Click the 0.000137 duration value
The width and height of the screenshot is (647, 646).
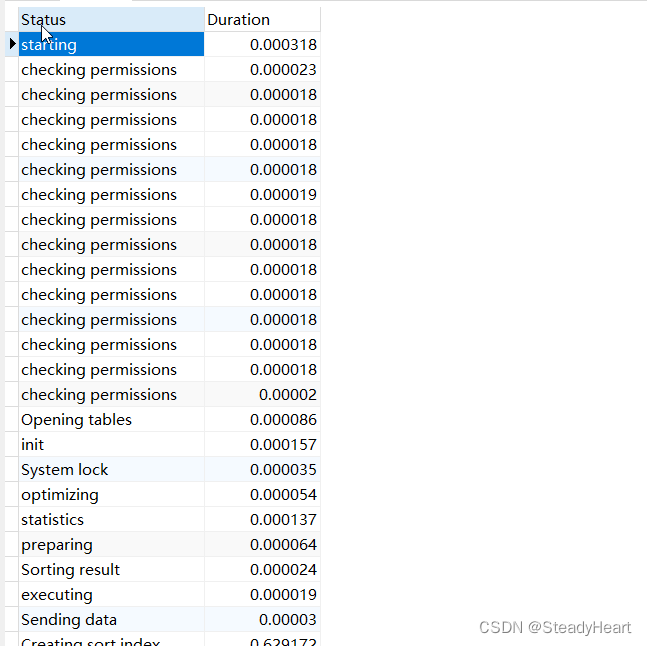coord(283,519)
